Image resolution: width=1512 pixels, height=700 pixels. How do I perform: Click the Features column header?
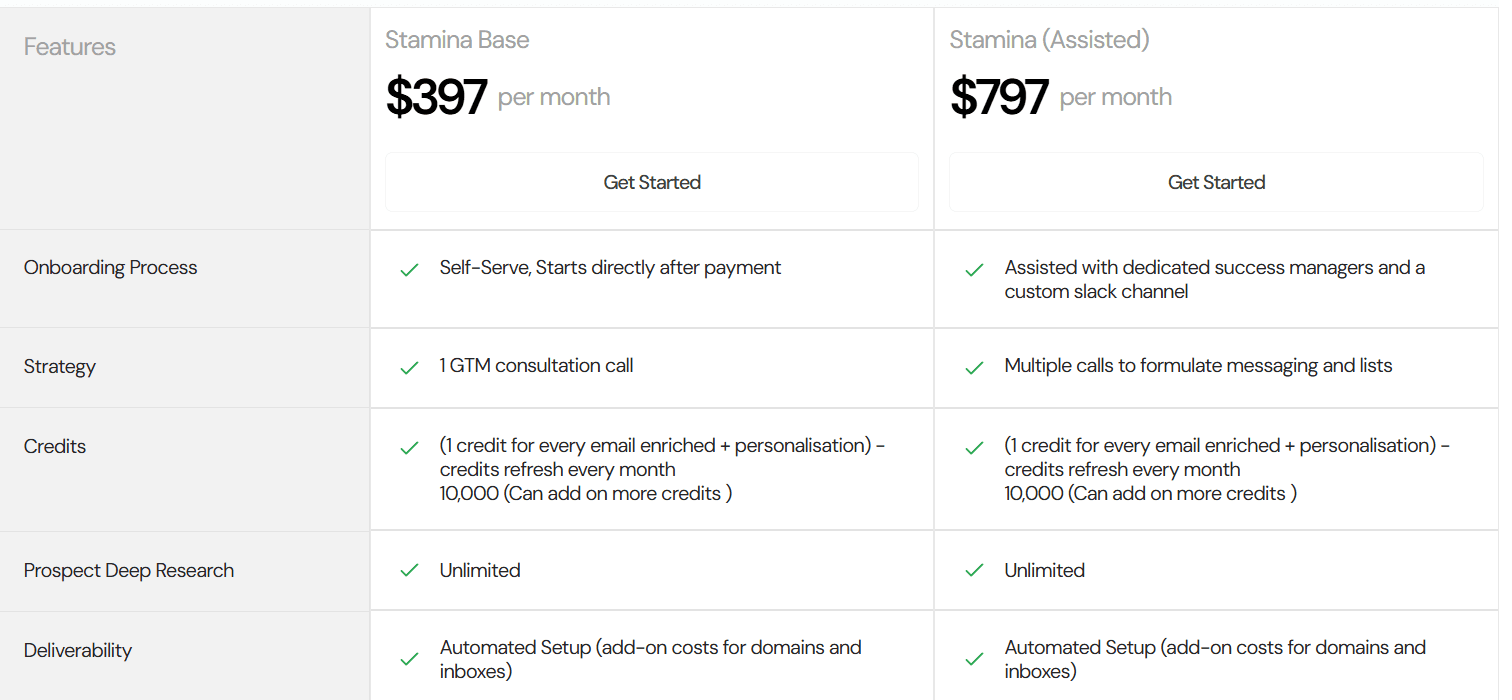[70, 47]
